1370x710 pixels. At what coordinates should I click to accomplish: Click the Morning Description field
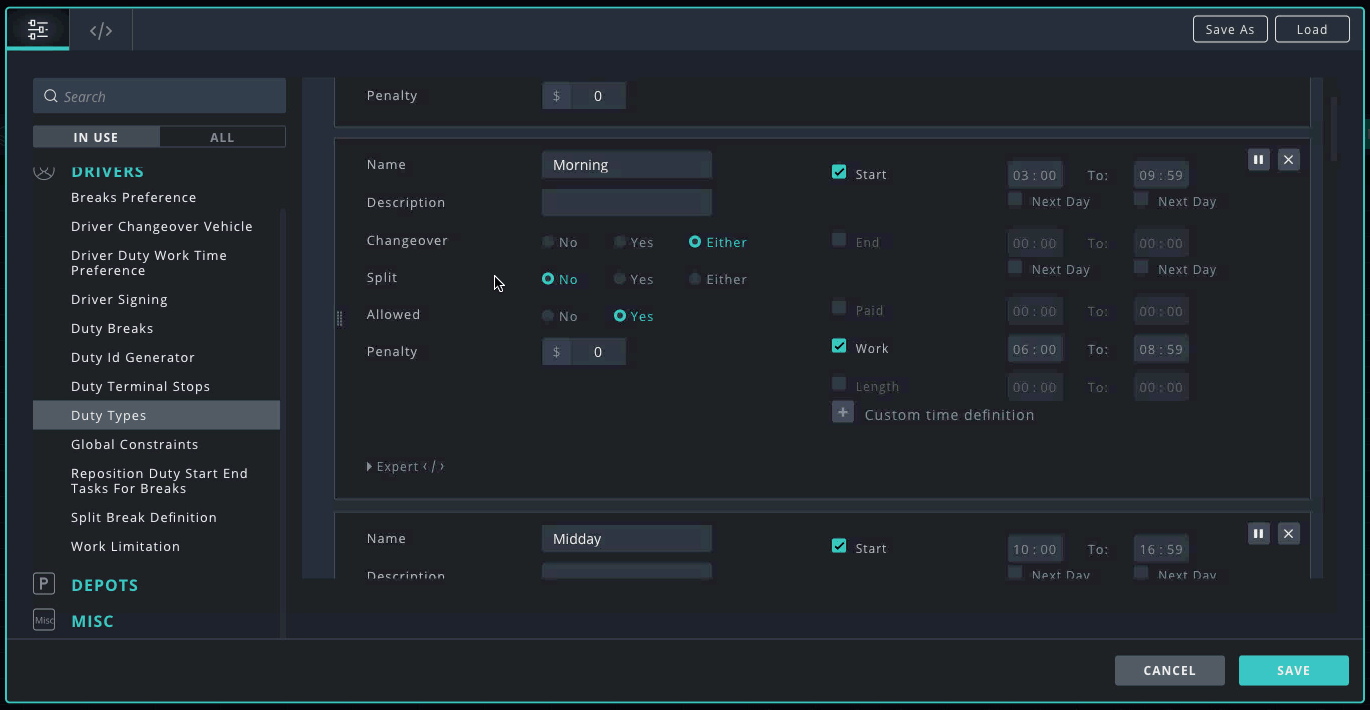pos(627,203)
